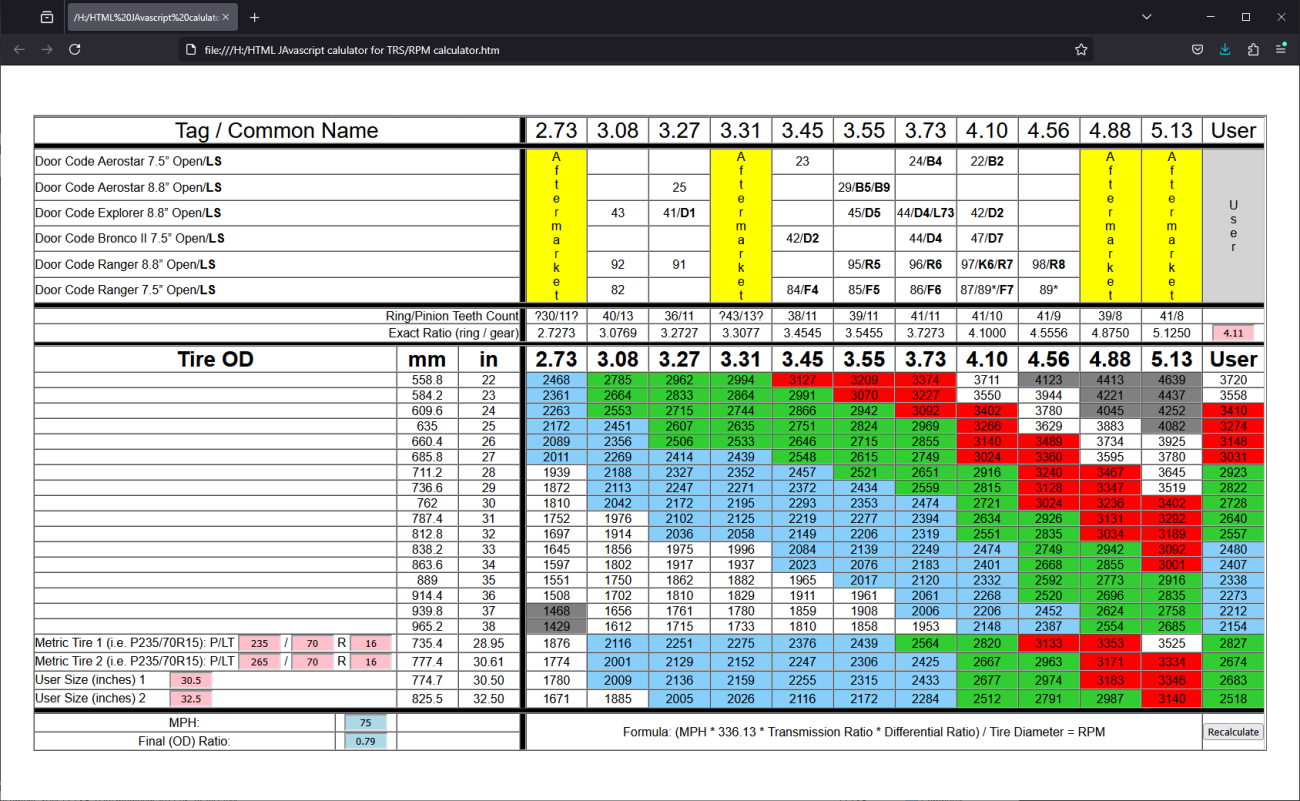Click the gray User column cell

pyautogui.click(x=1233, y=225)
